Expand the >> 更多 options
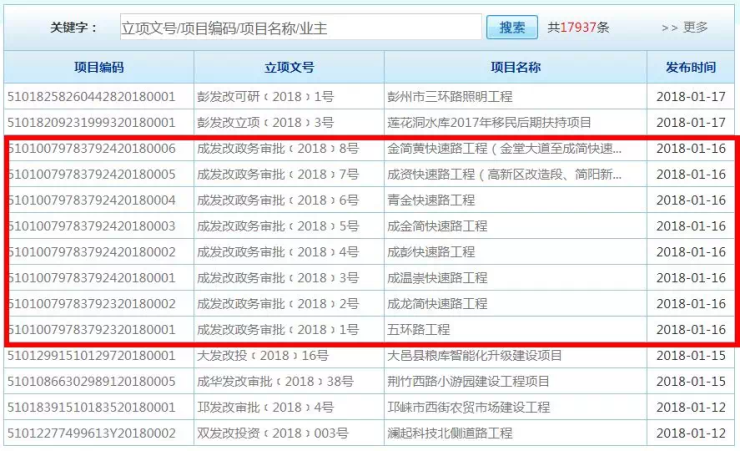Image resolution: width=740 pixels, height=451 pixels. (684, 27)
